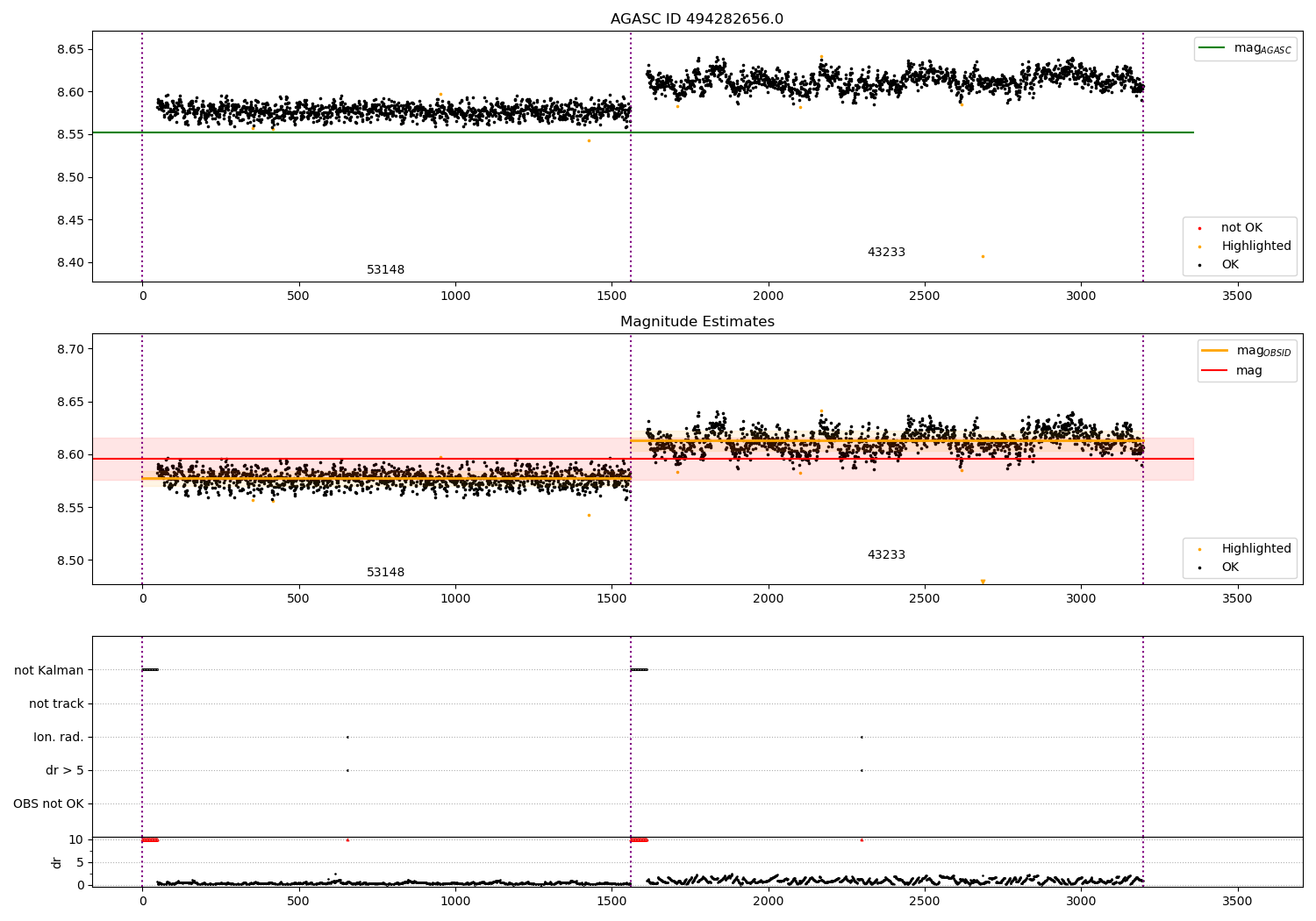Click the orange outlier near 8.54 in the Magnitude Estimates plot

pyautogui.click(x=589, y=515)
